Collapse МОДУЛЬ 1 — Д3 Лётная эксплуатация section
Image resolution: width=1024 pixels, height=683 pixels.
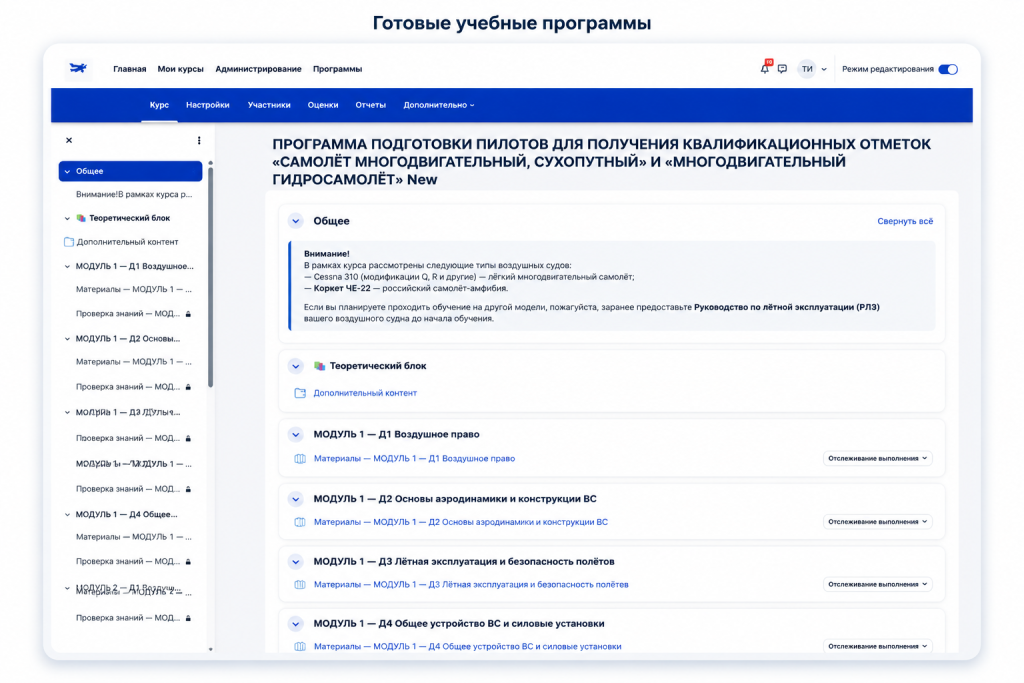coord(296,562)
